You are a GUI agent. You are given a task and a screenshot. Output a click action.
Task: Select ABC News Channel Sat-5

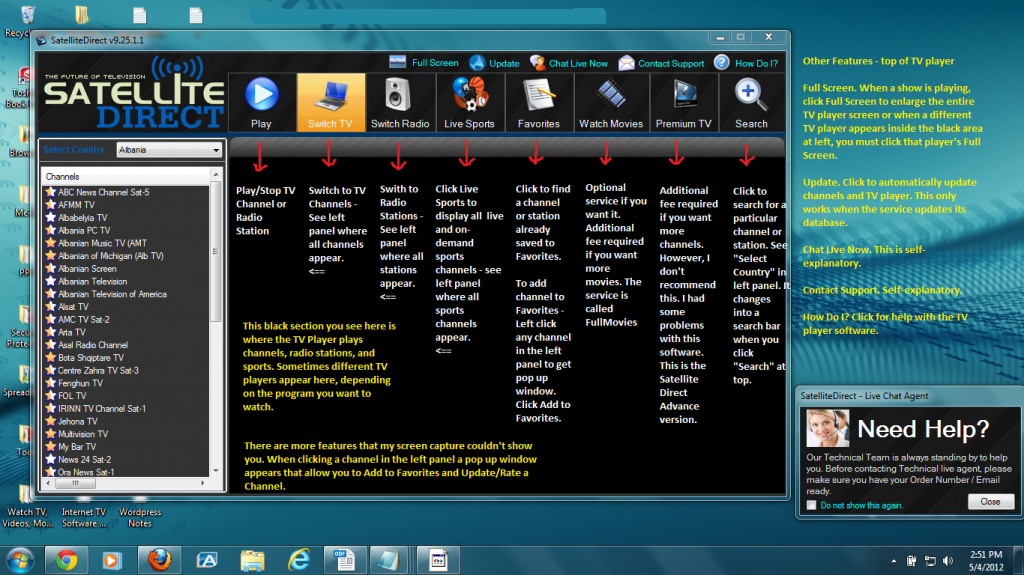[x=103, y=192]
